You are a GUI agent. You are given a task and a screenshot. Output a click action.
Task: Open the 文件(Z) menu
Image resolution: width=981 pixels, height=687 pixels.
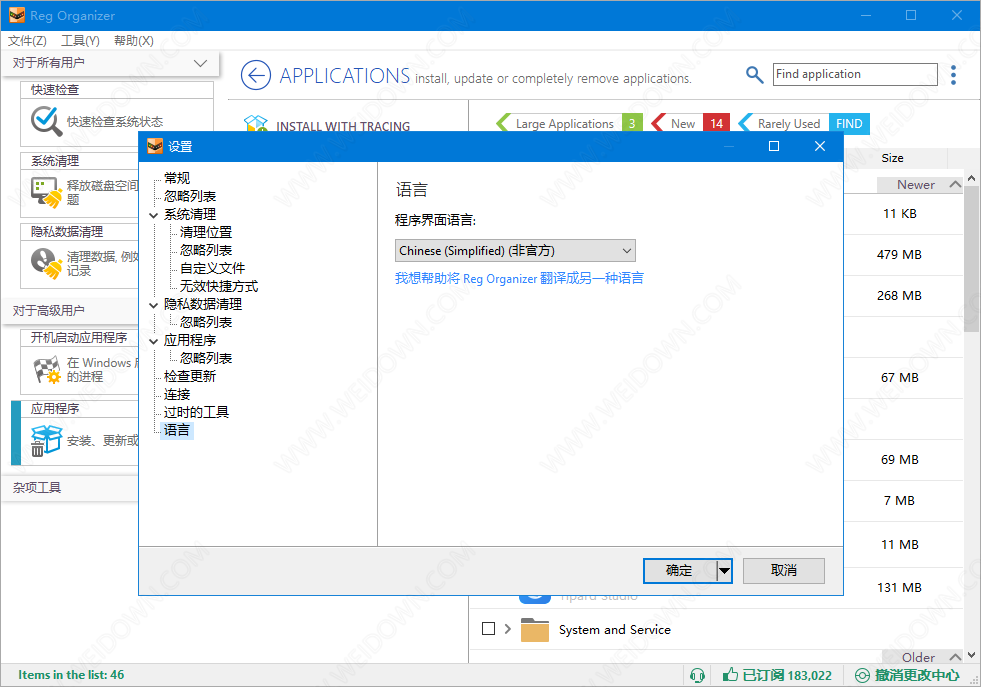(x=27, y=41)
